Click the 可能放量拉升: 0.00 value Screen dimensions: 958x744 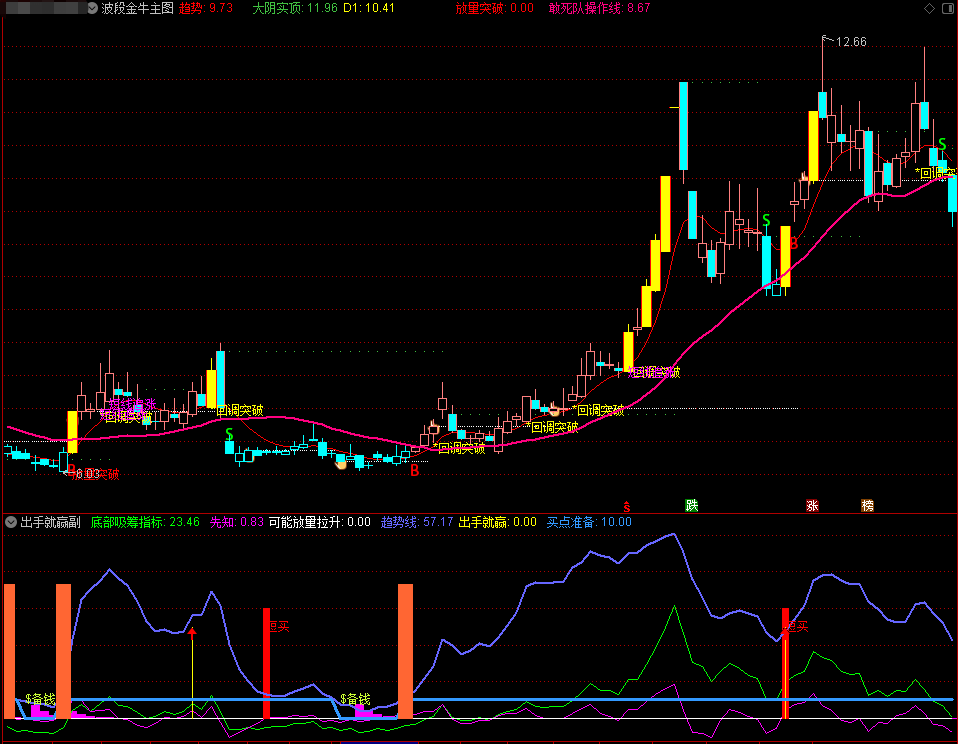pos(320,522)
